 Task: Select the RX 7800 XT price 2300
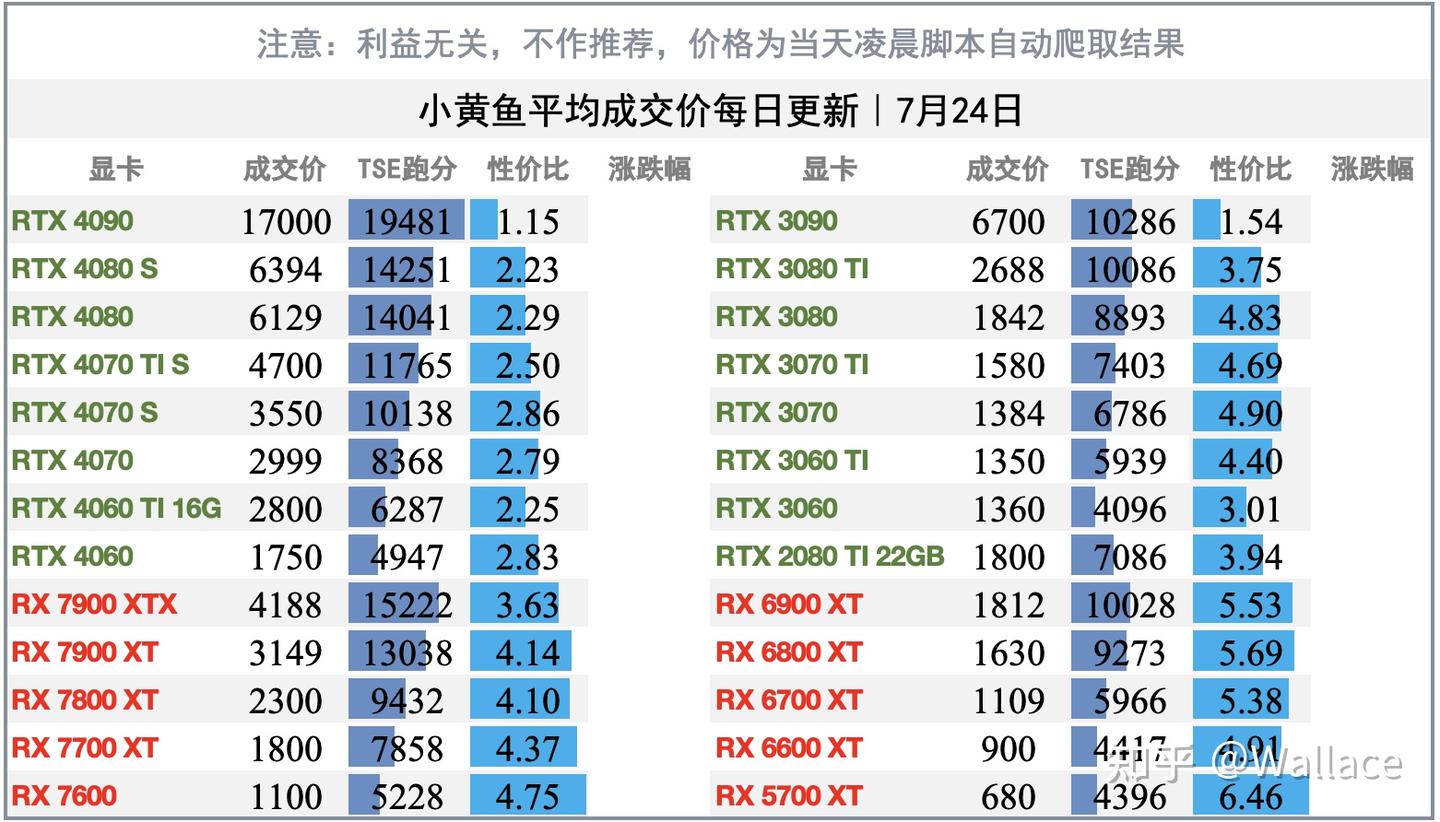286,702
